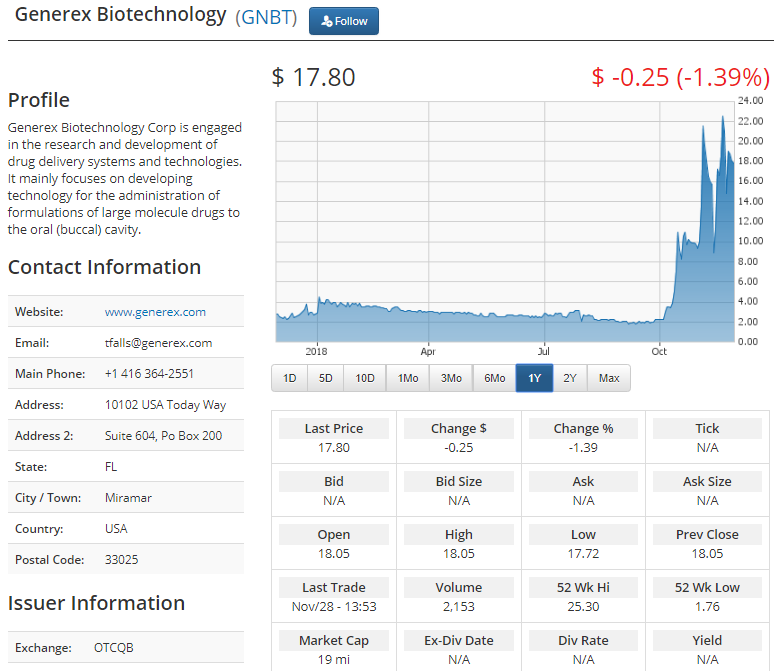
Task: Click Suite 604, Po Box 200 value
Action: (163, 436)
